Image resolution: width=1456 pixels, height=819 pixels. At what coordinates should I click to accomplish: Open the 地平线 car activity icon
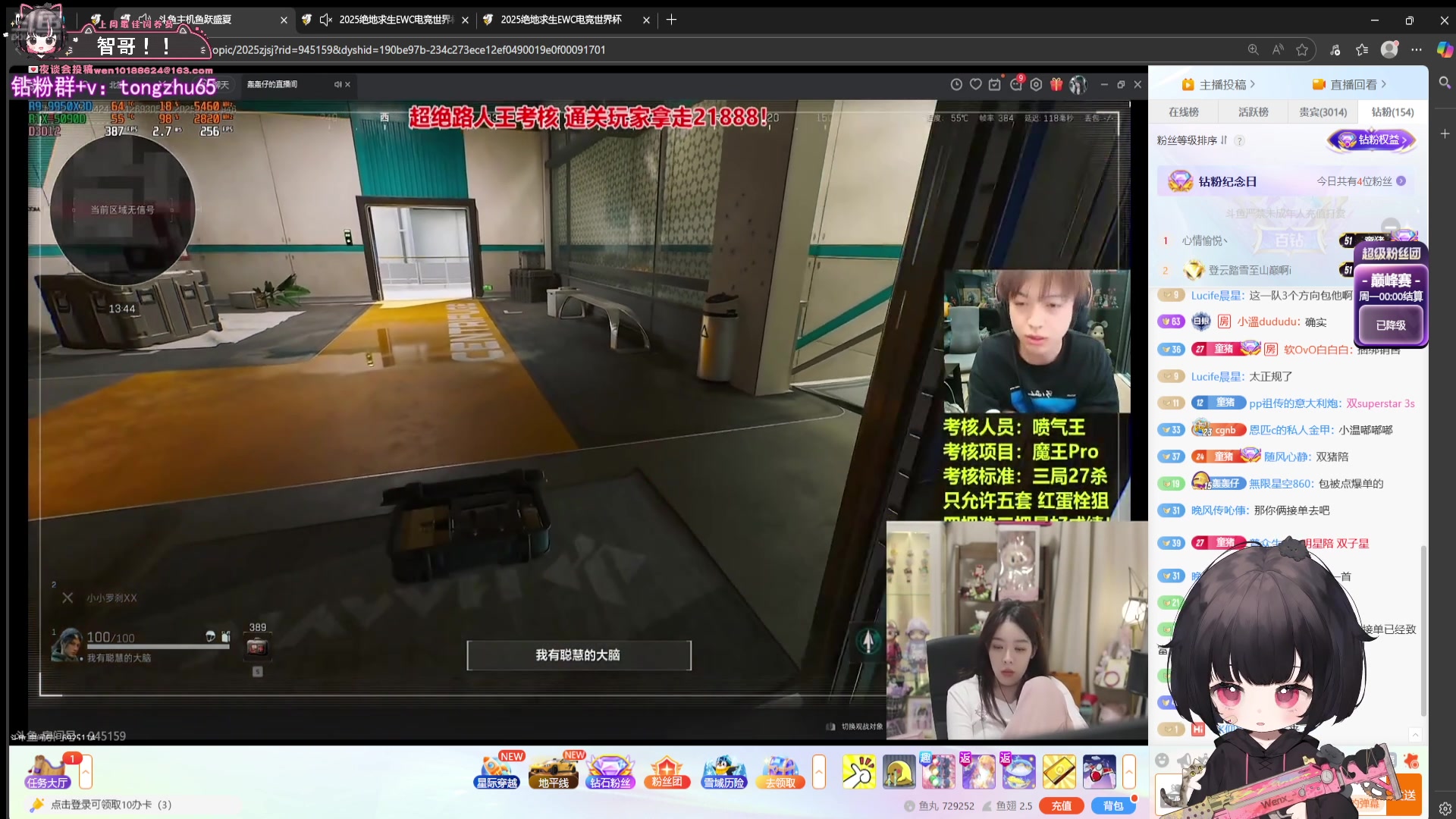click(x=554, y=772)
